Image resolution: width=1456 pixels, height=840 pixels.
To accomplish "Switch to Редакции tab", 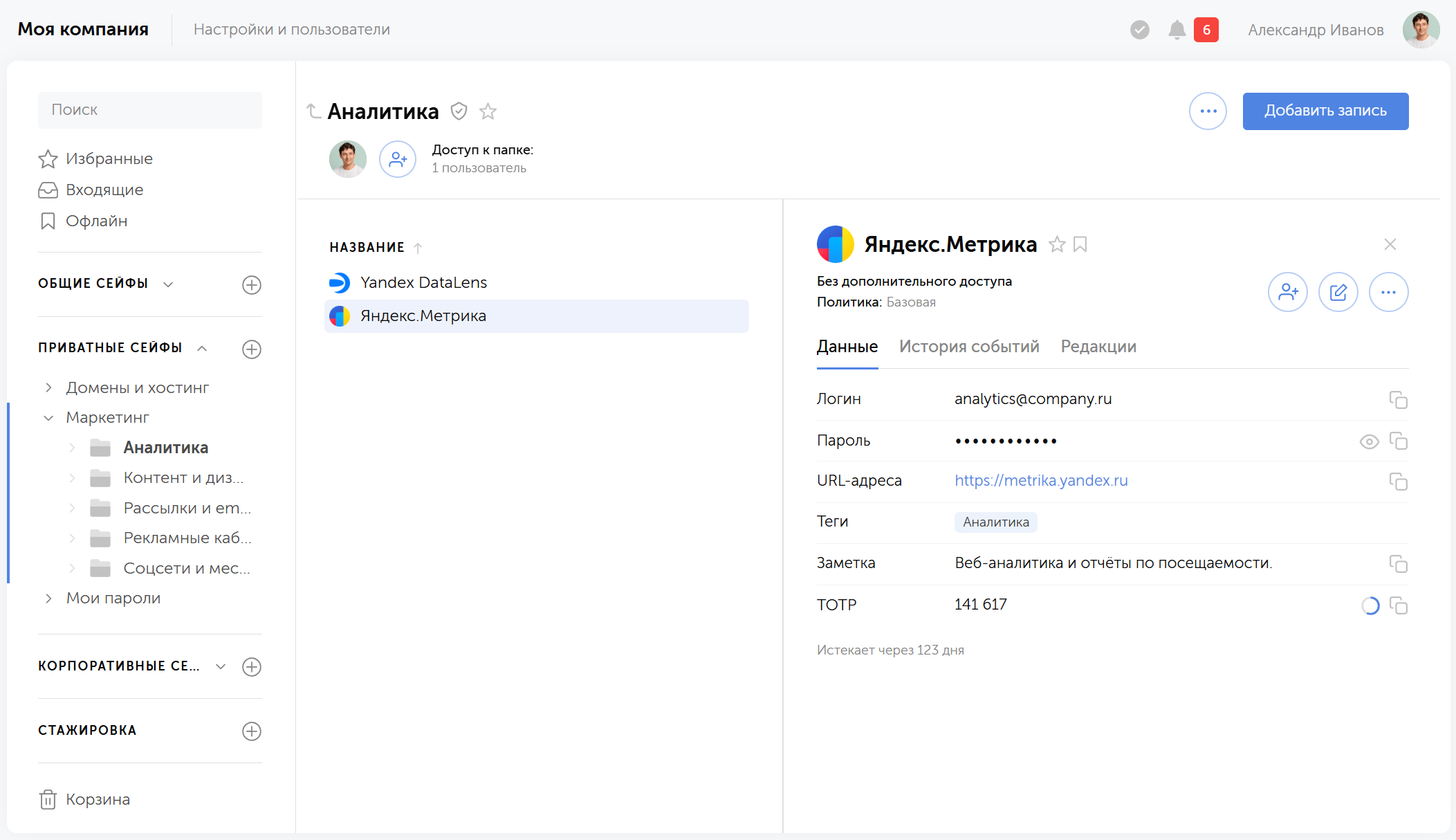I will tap(1098, 347).
